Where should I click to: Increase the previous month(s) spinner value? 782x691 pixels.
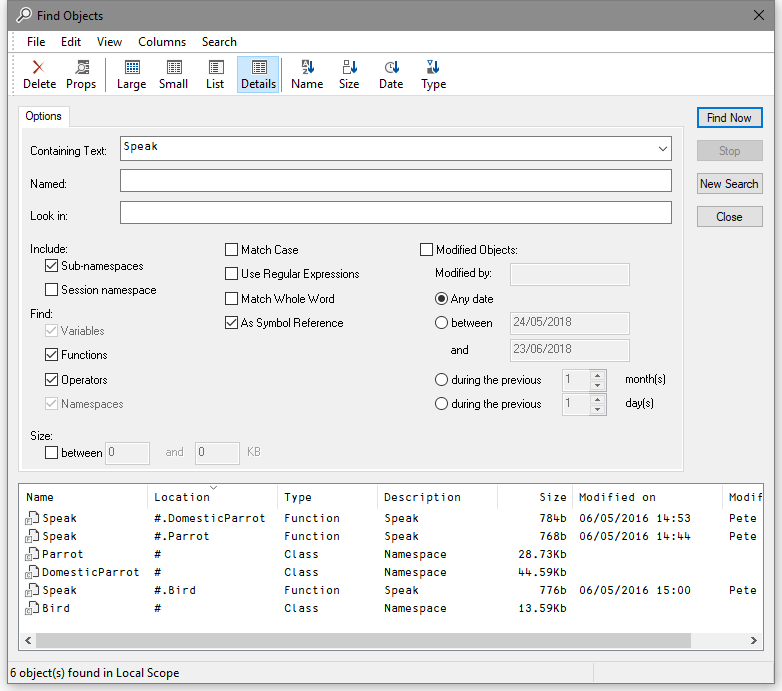(x=598, y=375)
